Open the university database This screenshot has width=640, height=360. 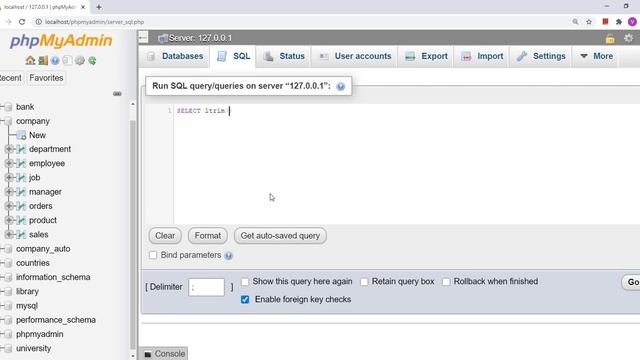33,349
